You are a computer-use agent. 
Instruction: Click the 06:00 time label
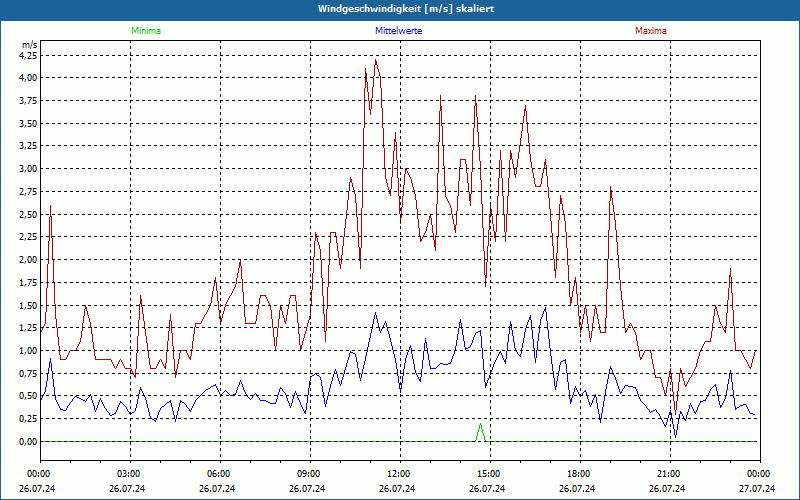pos(220,474)
